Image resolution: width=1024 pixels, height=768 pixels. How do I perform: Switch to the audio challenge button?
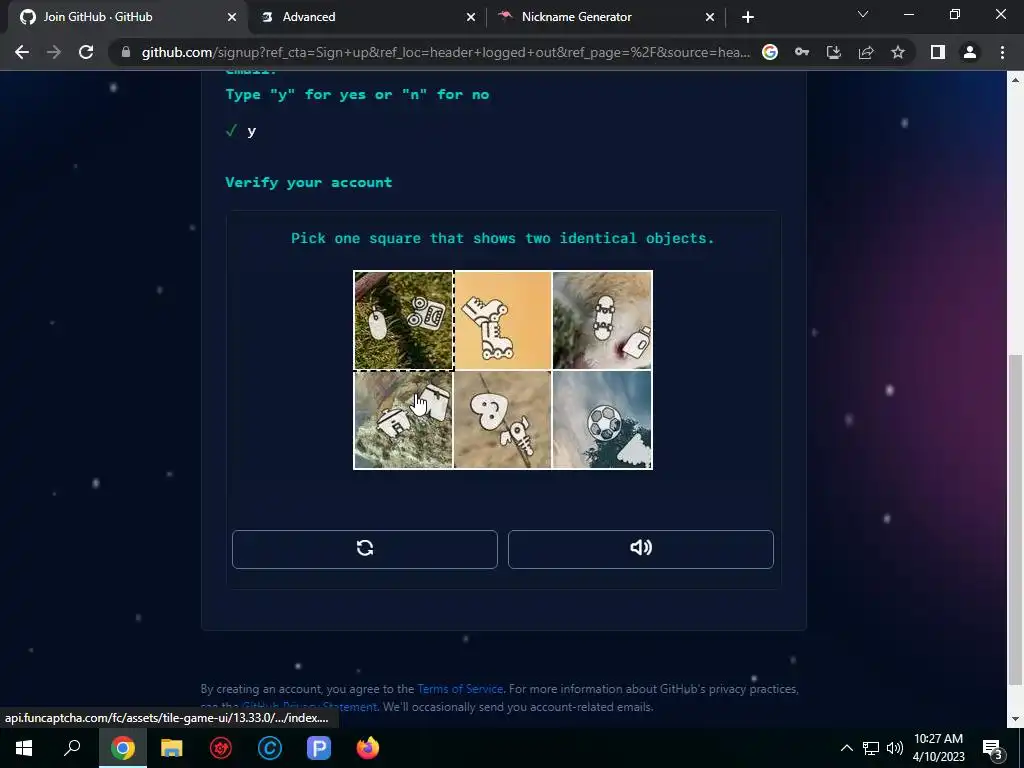pyautogui.click(x=641, y=549)
